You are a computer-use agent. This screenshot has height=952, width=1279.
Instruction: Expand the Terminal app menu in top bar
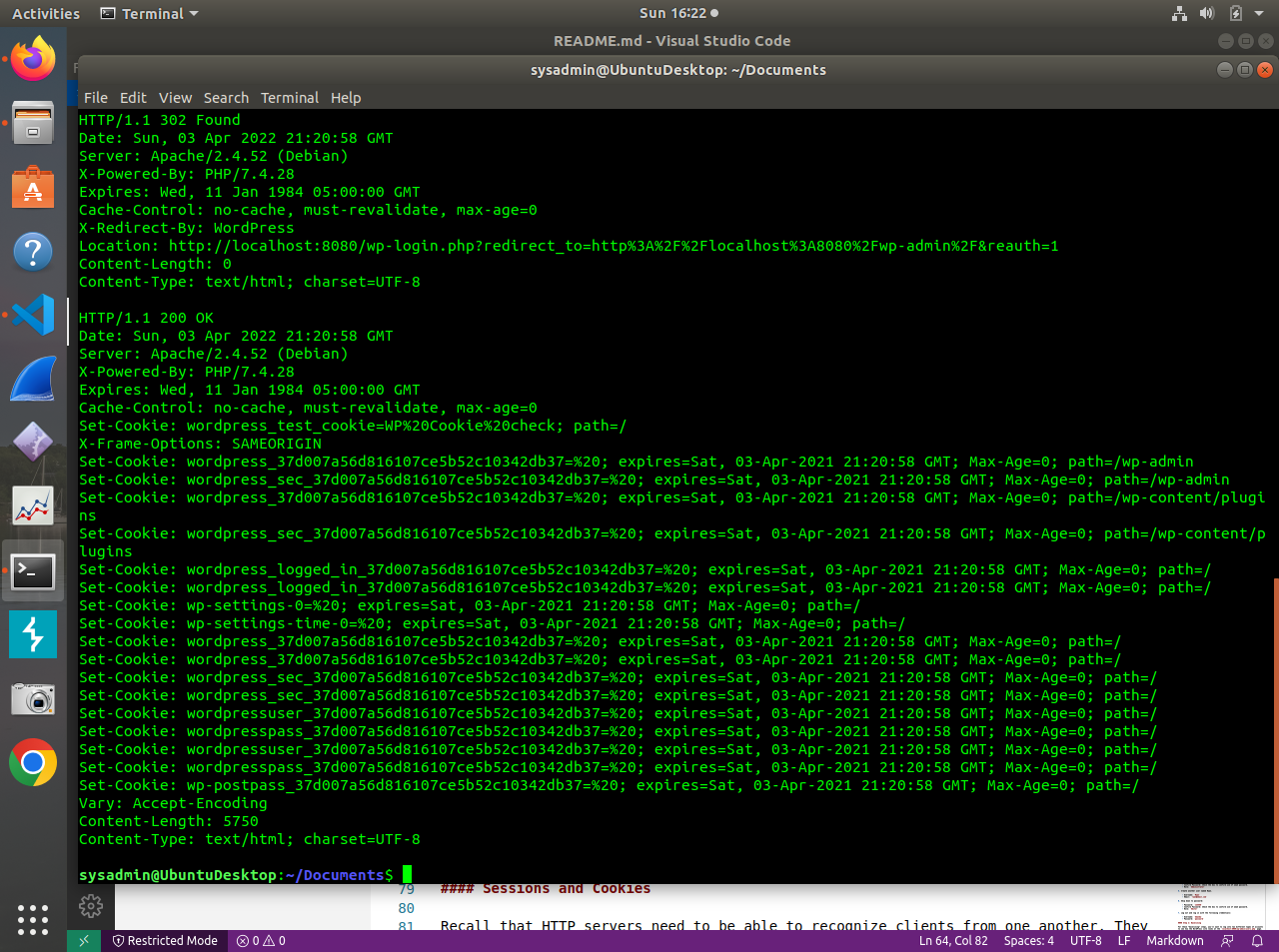150,14
